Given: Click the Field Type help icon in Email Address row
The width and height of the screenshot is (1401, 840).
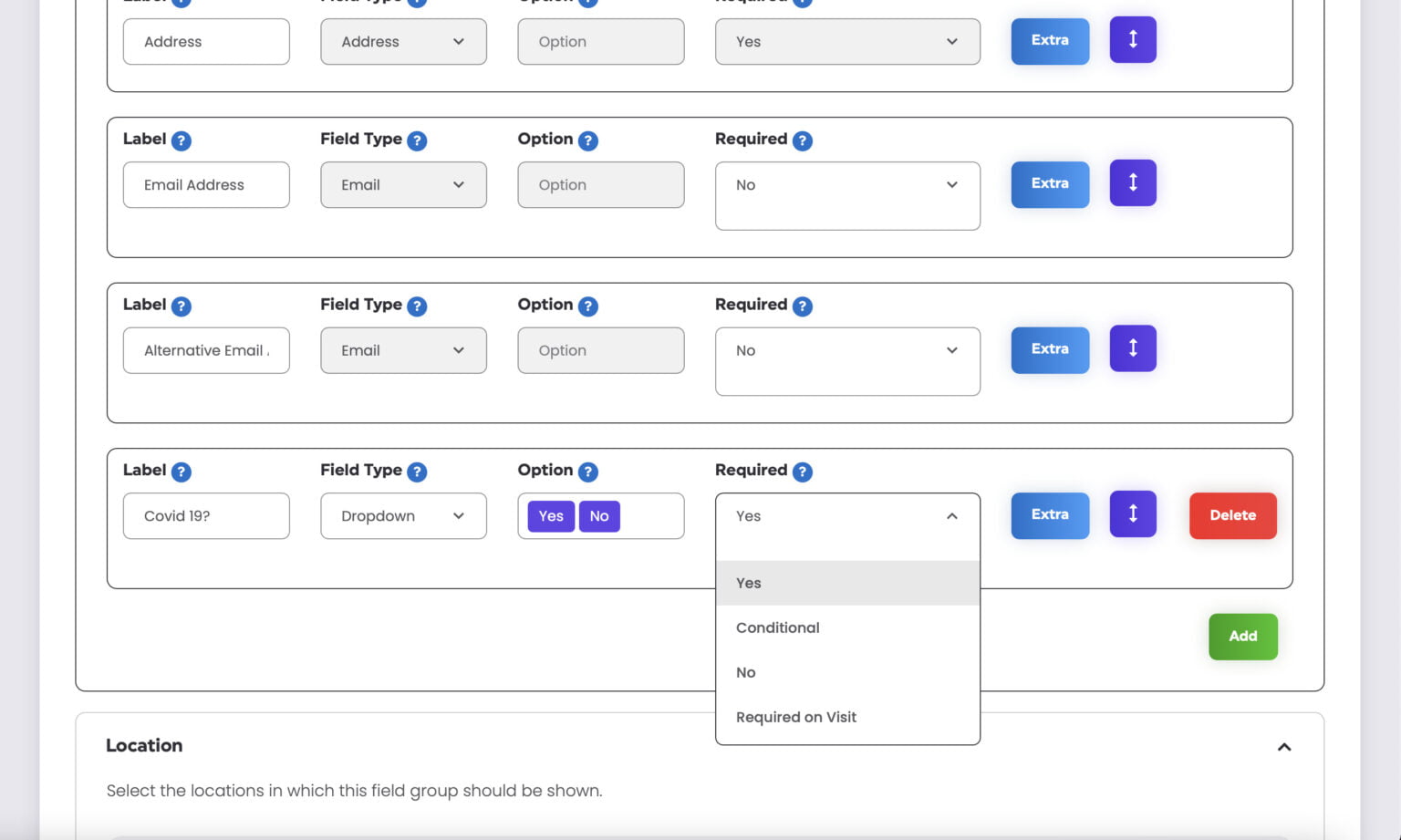Looking at the screenshot, I should click(x=417, y=140).
